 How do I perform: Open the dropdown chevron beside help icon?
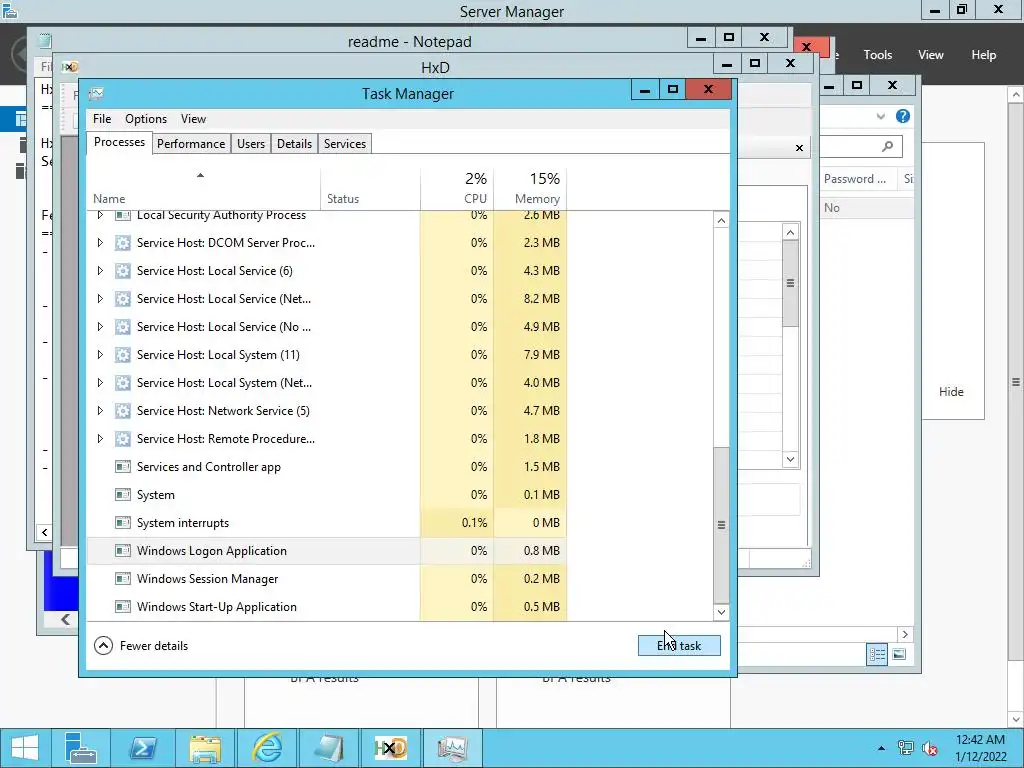click(880, 116)
